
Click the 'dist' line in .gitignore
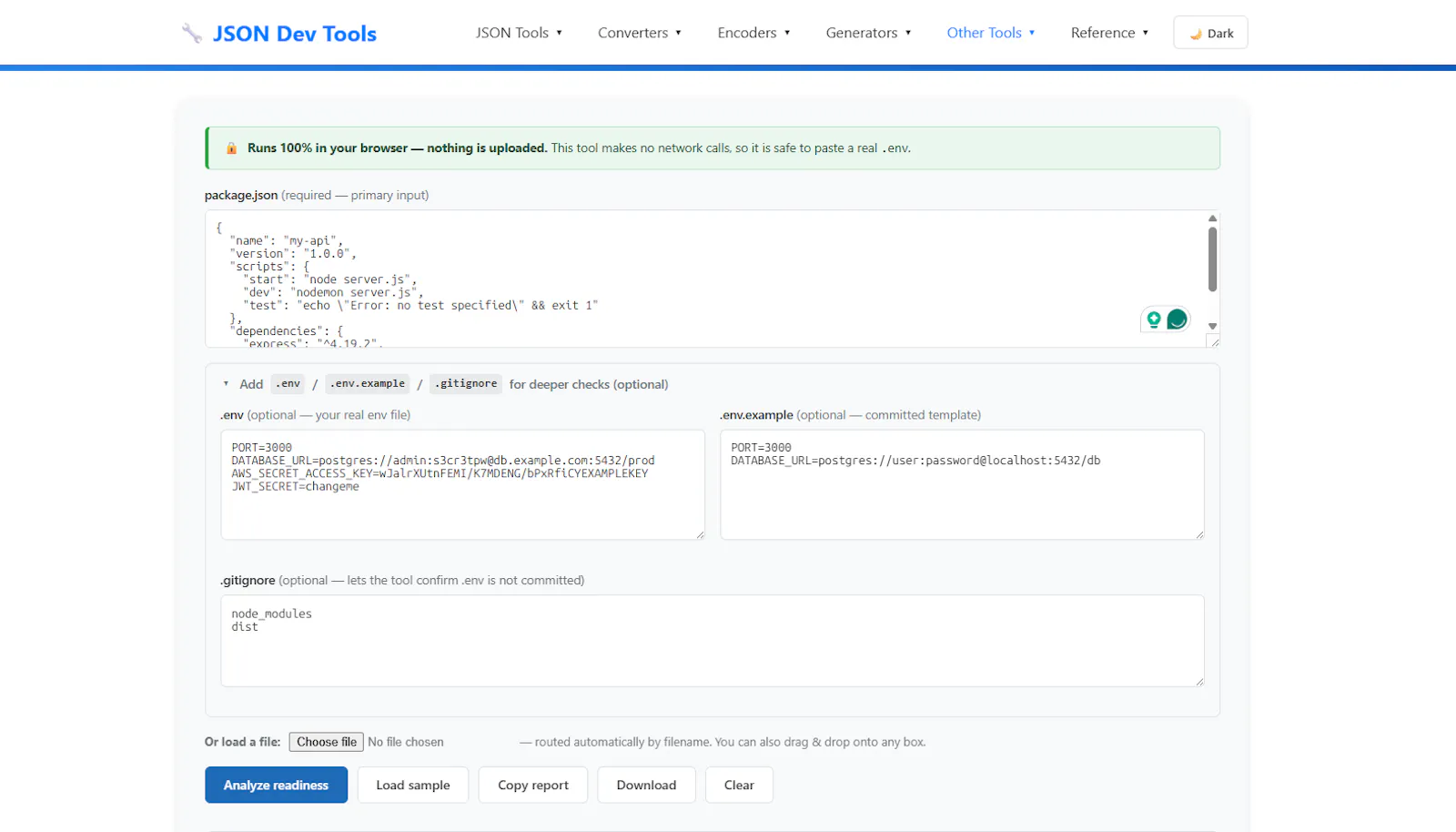(x=245, y=627)
